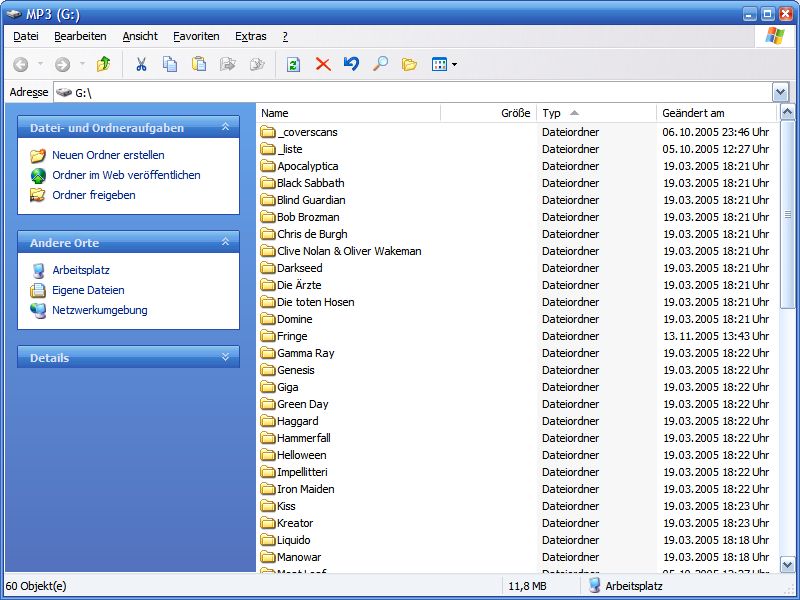800x600 pixels.
Task: Open the Datei menu
Action: (26, 36)
